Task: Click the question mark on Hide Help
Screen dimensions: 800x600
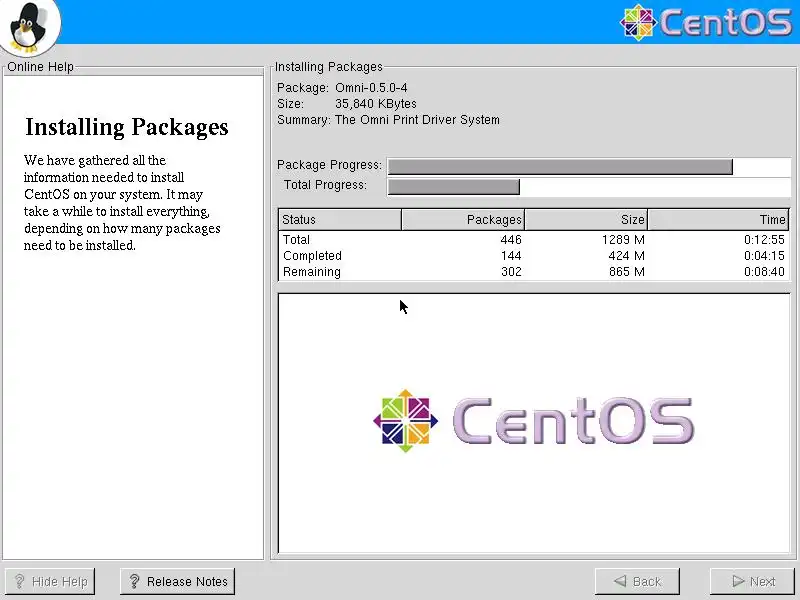Action: coord(19,581)
